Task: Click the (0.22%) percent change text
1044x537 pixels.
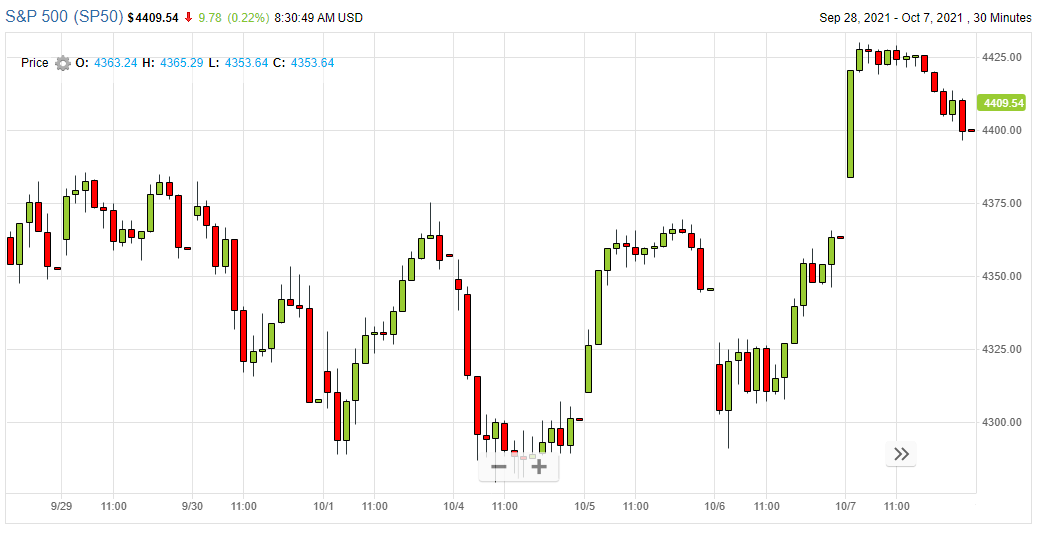Action: tap(249, 18)
